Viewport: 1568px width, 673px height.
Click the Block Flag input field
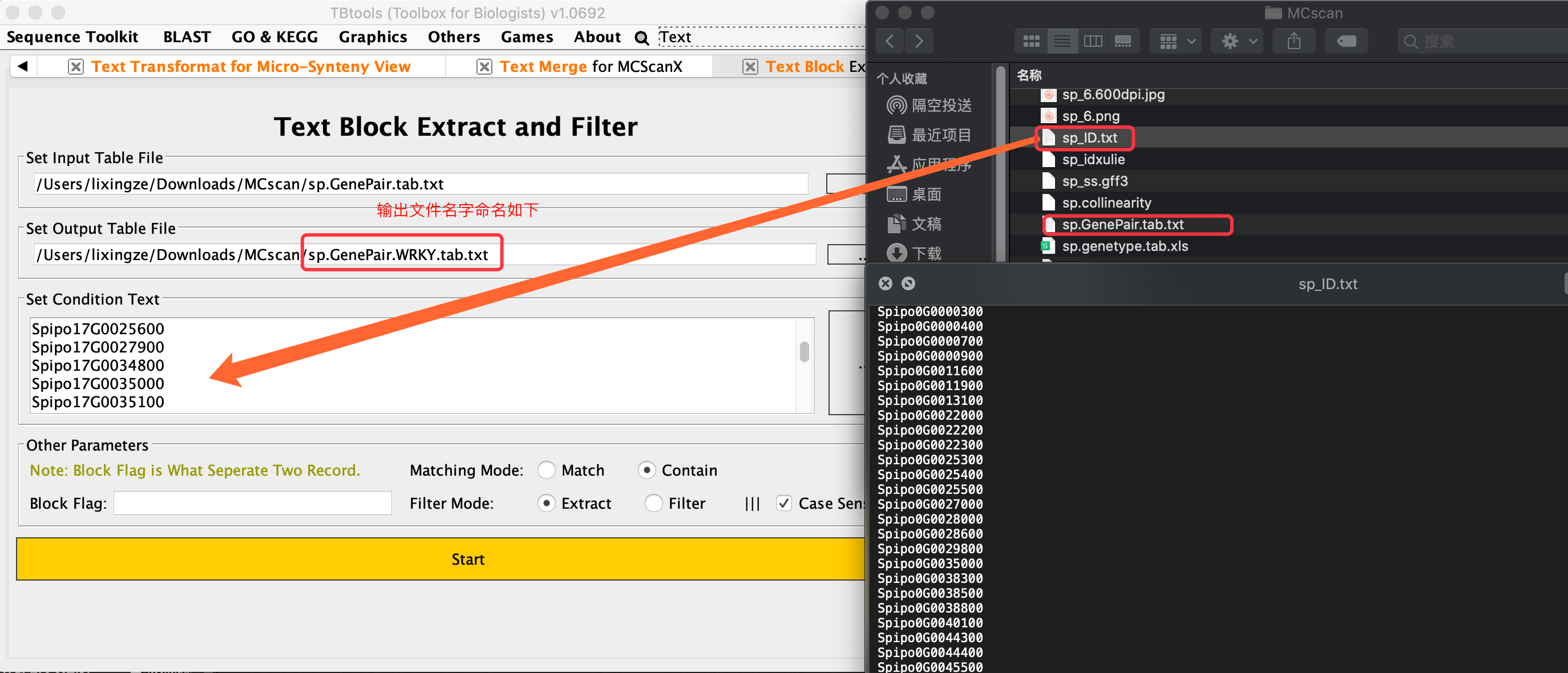point(253,502)
